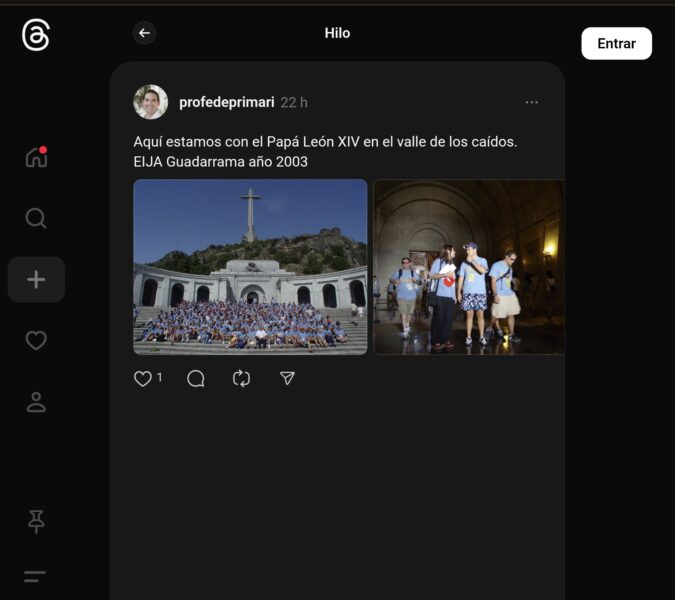Open profedeprimari profile avatar
This screenshot has width=675, height=600.
tap(151, 102)
